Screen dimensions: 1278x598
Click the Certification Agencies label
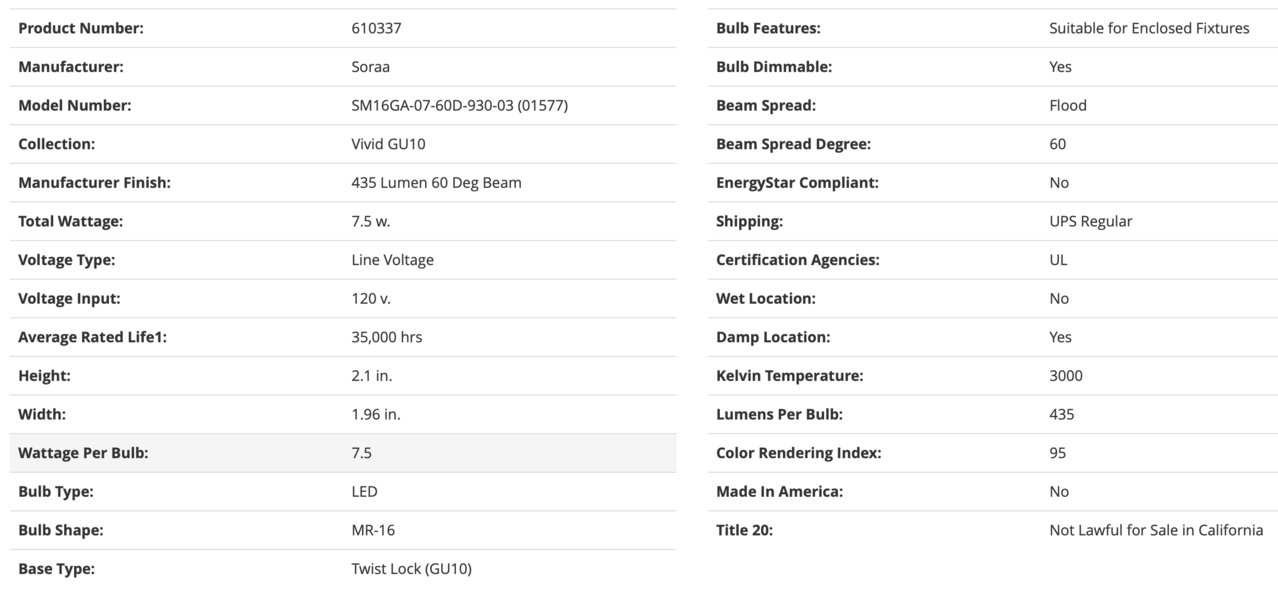point(798,260)
